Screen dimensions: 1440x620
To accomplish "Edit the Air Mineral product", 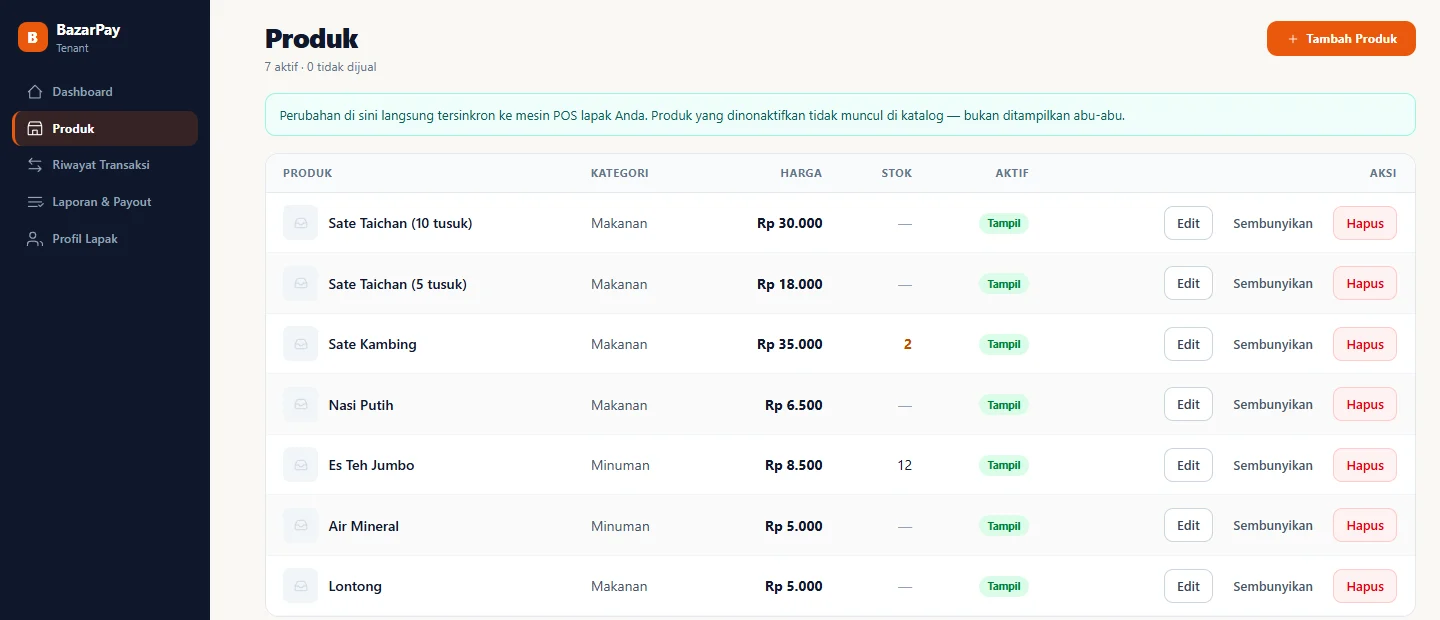I will point(1188,526).
